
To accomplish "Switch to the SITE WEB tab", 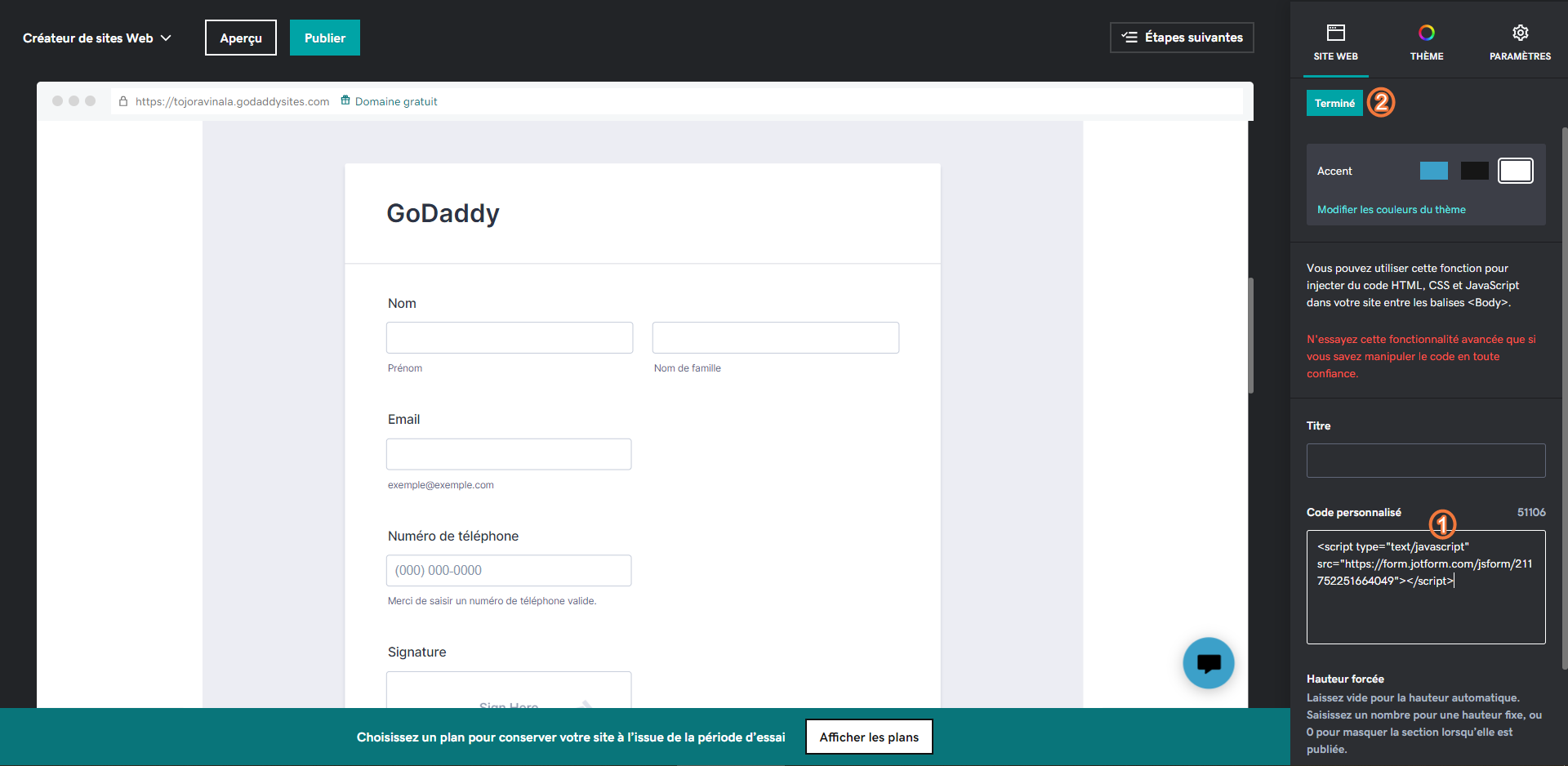I will (1336, 42).
